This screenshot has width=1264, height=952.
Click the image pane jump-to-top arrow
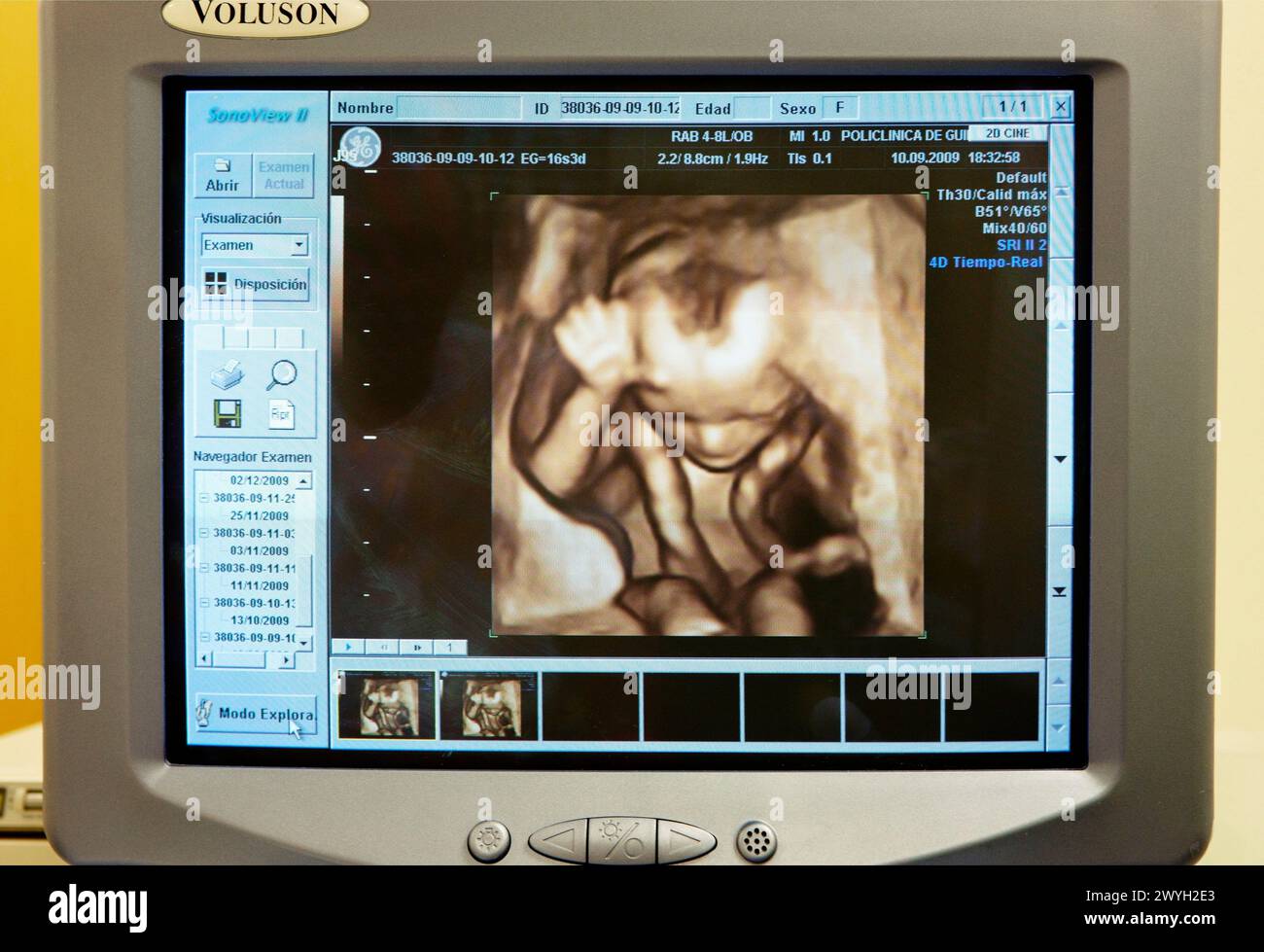click(x=1060, y=194)
